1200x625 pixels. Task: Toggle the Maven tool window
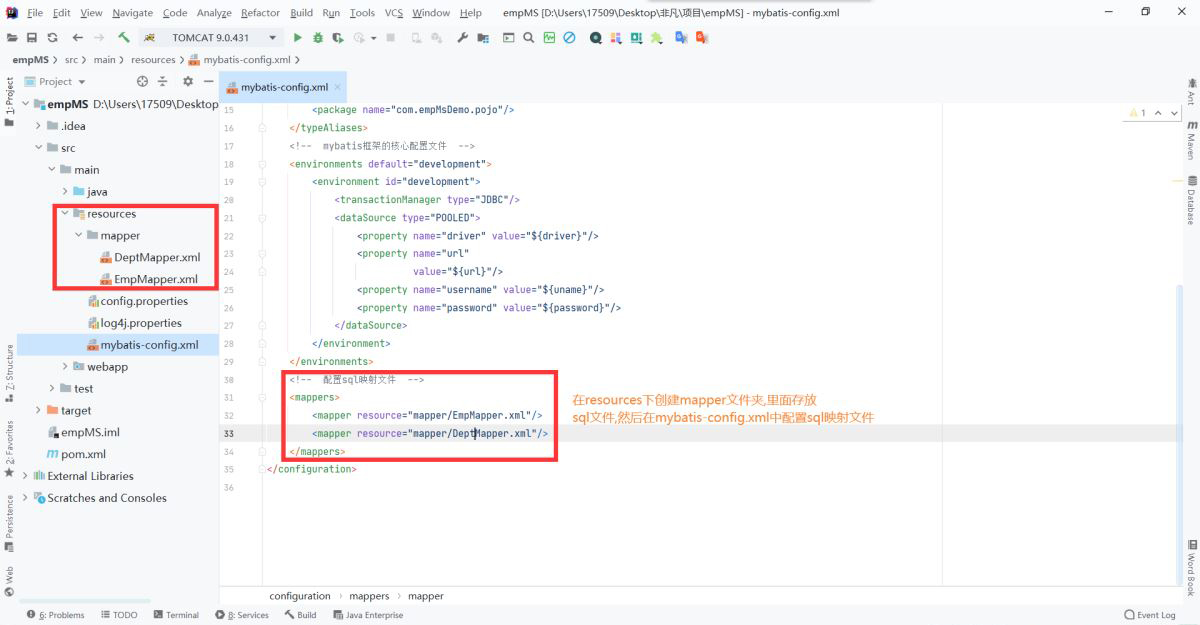click(1191, 140)
